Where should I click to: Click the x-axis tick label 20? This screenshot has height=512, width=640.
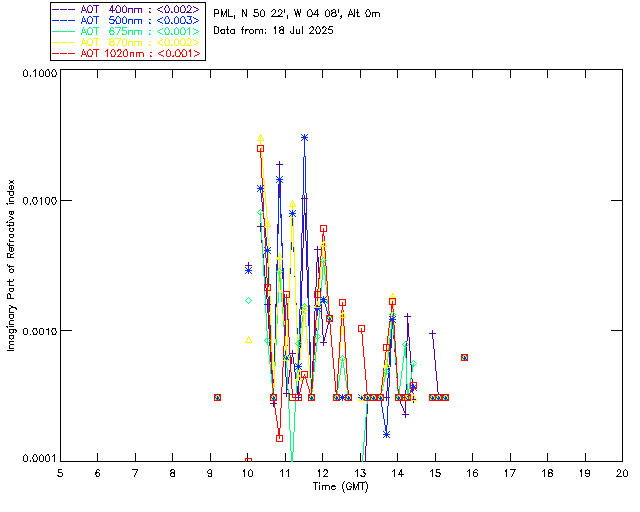click(x=622, y=473)
